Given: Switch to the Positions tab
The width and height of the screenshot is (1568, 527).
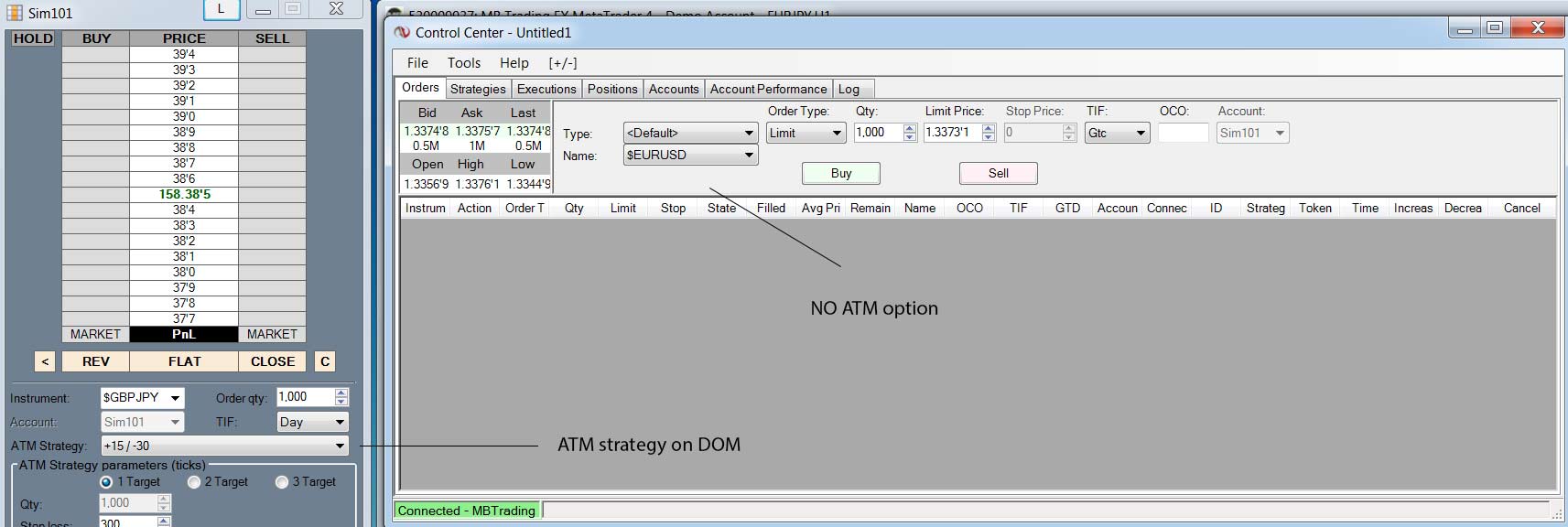Looking at the screenshot, I should pyautogui.click(x=612, y=89).
